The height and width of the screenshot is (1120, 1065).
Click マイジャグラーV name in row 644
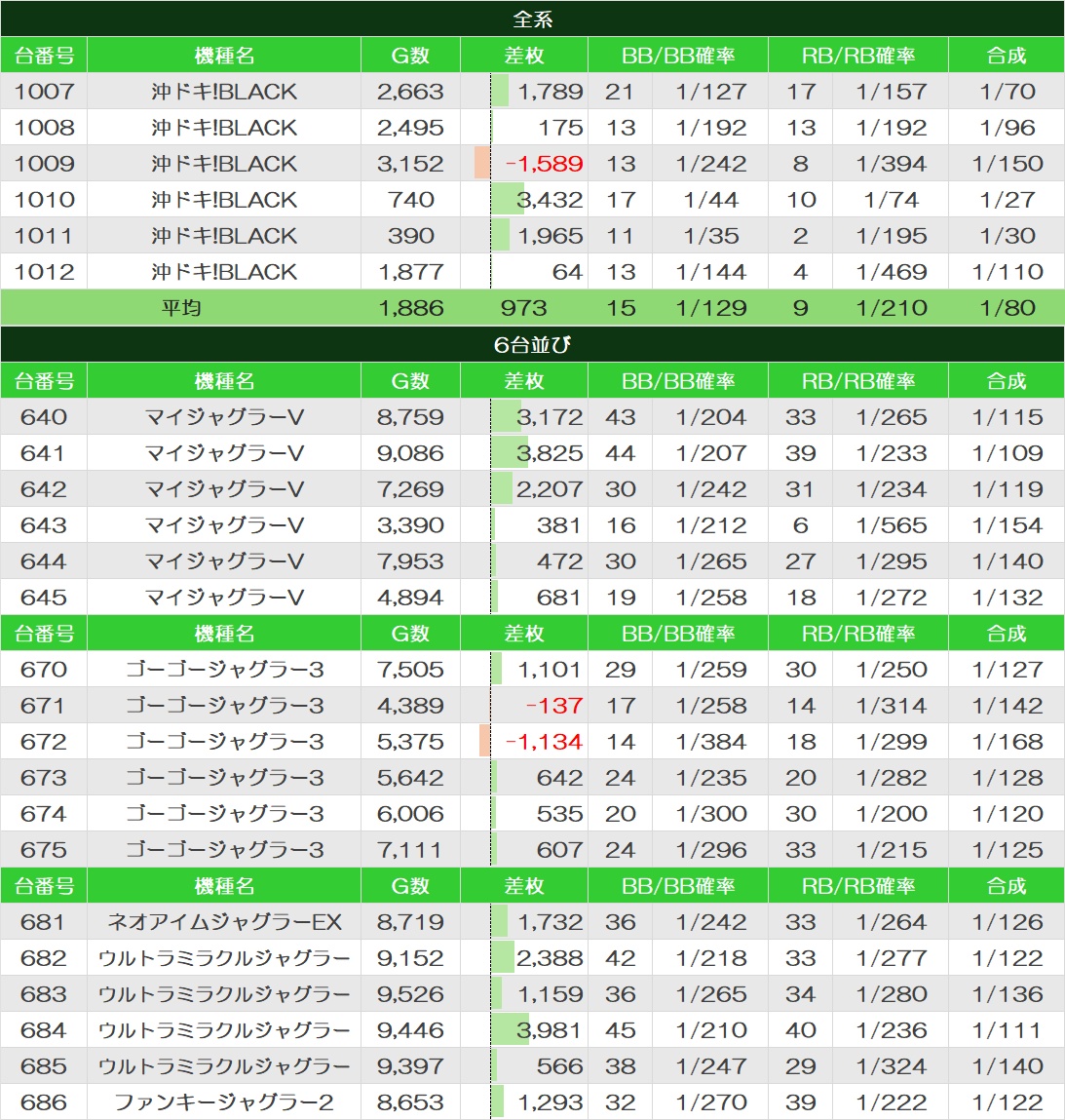coord(224,560)
